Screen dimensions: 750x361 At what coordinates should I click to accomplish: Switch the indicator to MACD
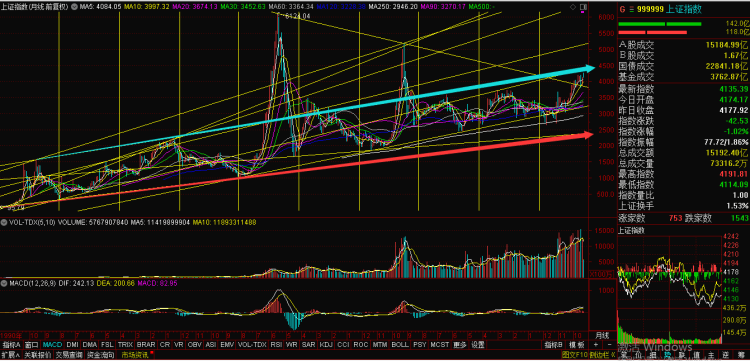click(x=52, y=345)
